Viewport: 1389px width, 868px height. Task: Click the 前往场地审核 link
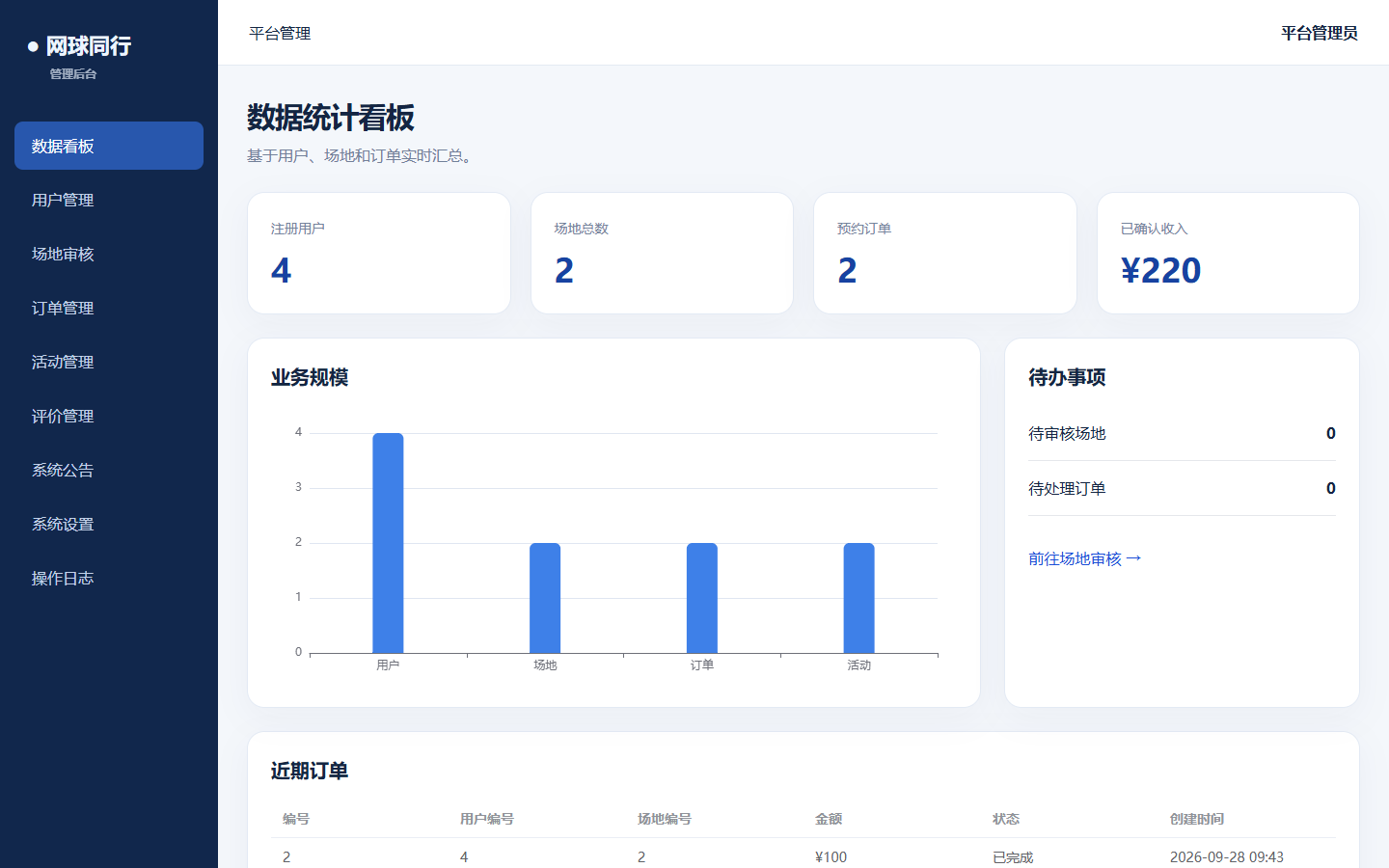1084,558
